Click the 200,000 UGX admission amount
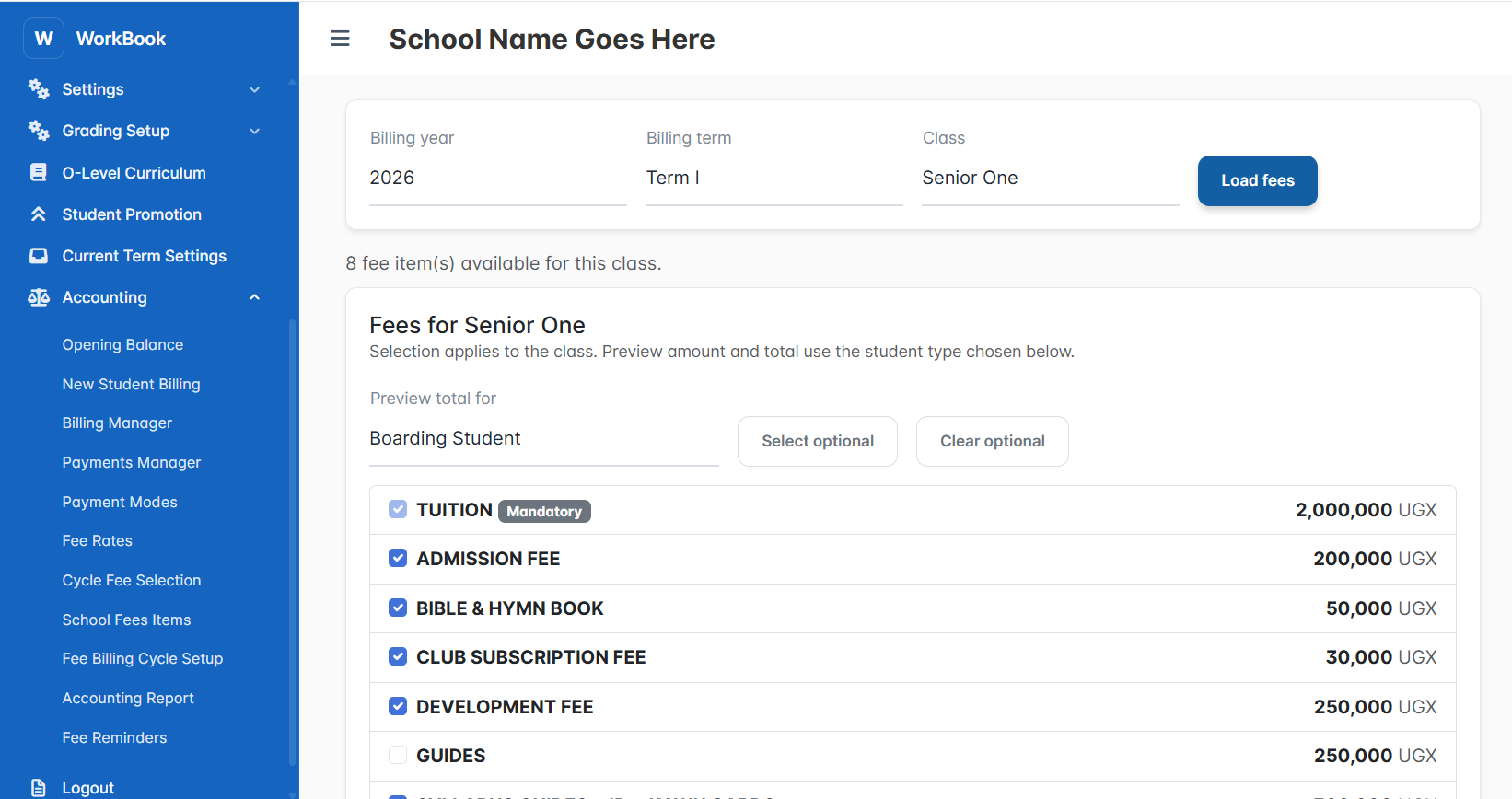This screenshot has width=1512, height=799. pos(1375,559)
